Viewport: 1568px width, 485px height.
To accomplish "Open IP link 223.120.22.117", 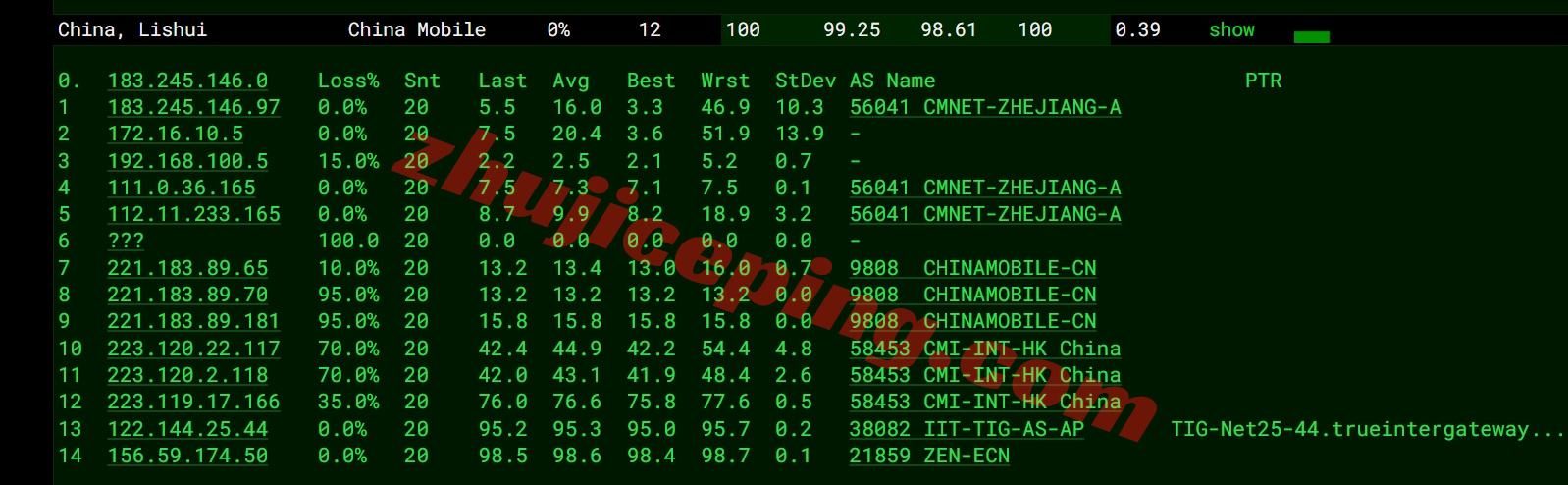I will pos(193,349).
